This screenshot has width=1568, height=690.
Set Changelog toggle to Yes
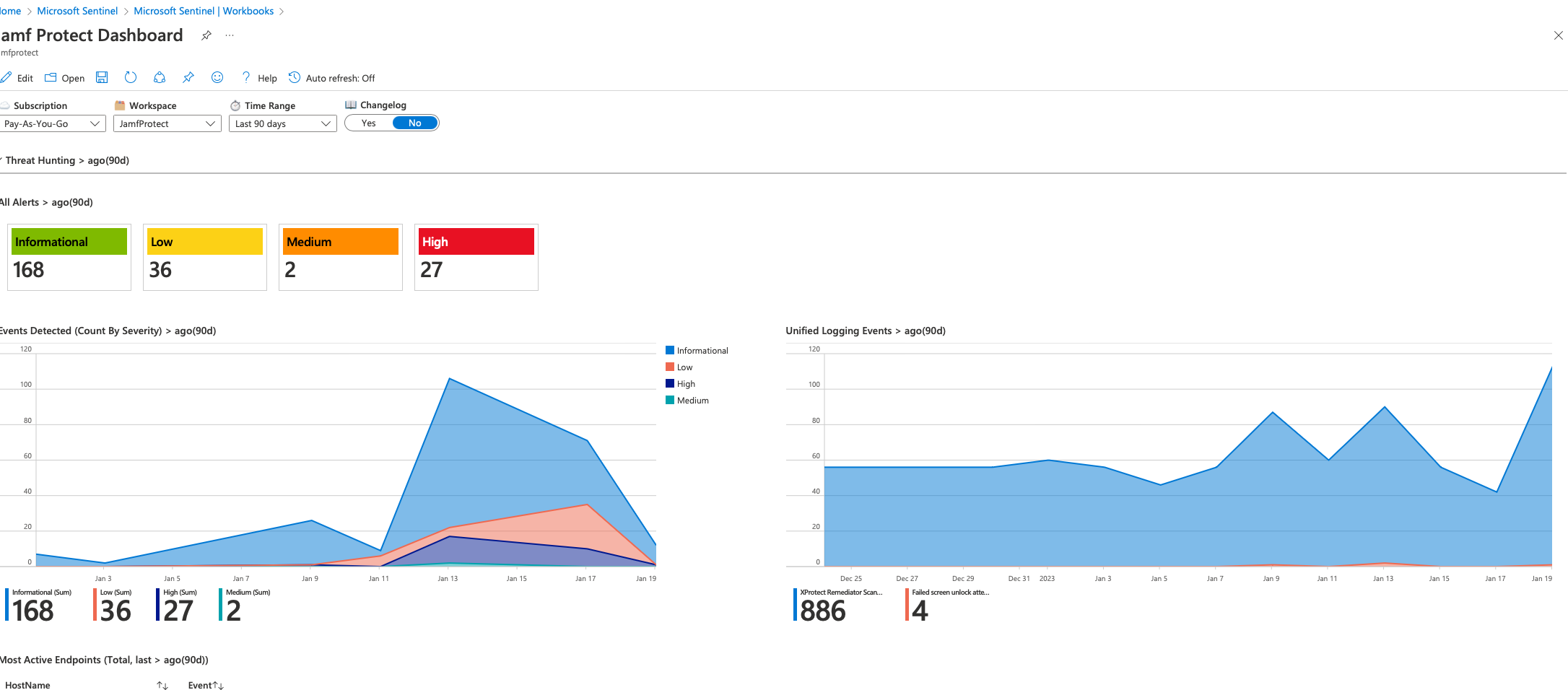click(369, 123)
